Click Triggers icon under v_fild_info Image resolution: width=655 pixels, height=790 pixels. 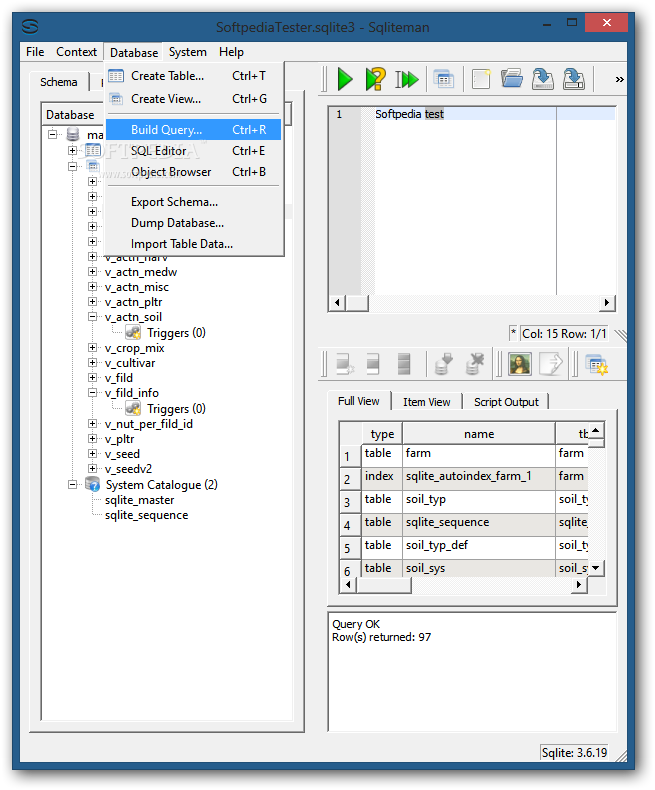click(134, 409)
